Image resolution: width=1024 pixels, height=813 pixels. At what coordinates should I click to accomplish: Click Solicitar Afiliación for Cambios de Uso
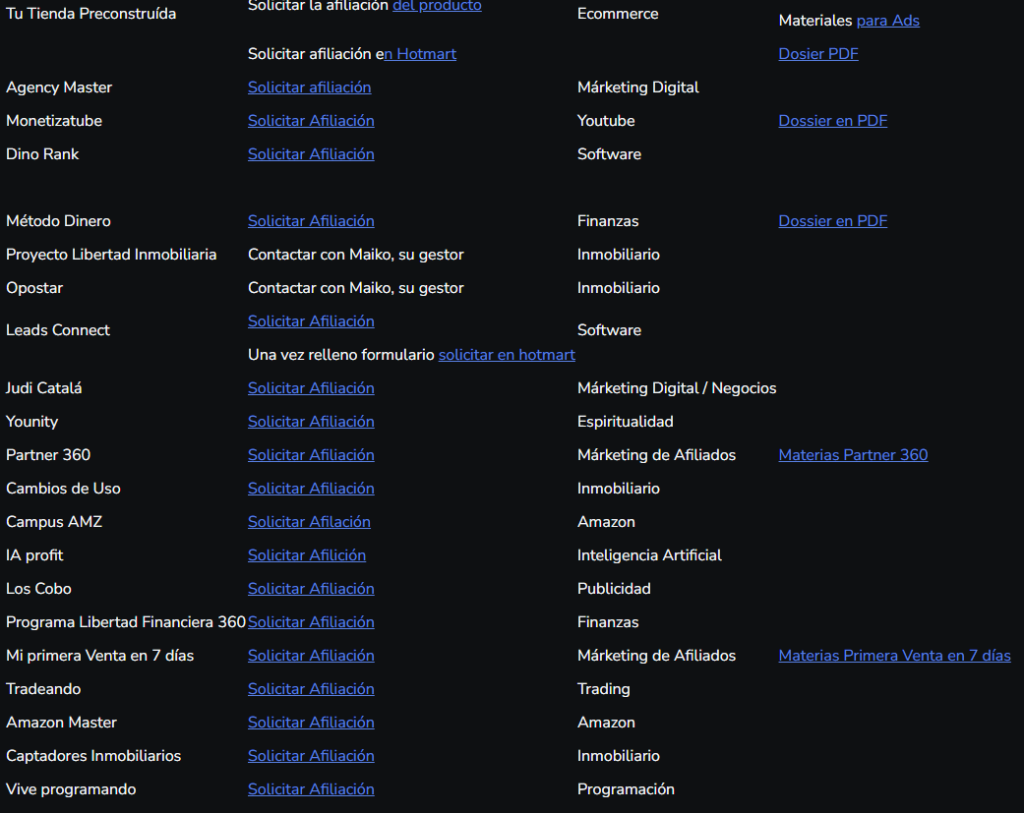click(x=311, y=488)
